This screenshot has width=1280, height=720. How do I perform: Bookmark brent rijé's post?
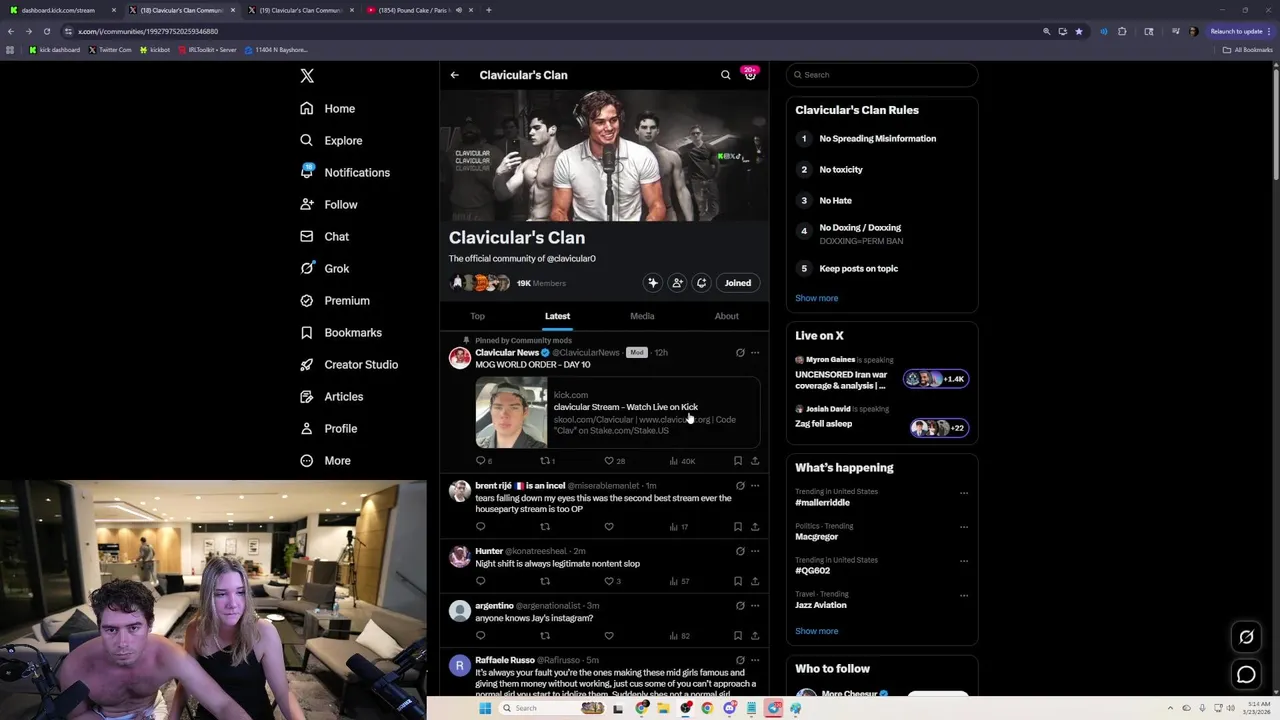738,527
